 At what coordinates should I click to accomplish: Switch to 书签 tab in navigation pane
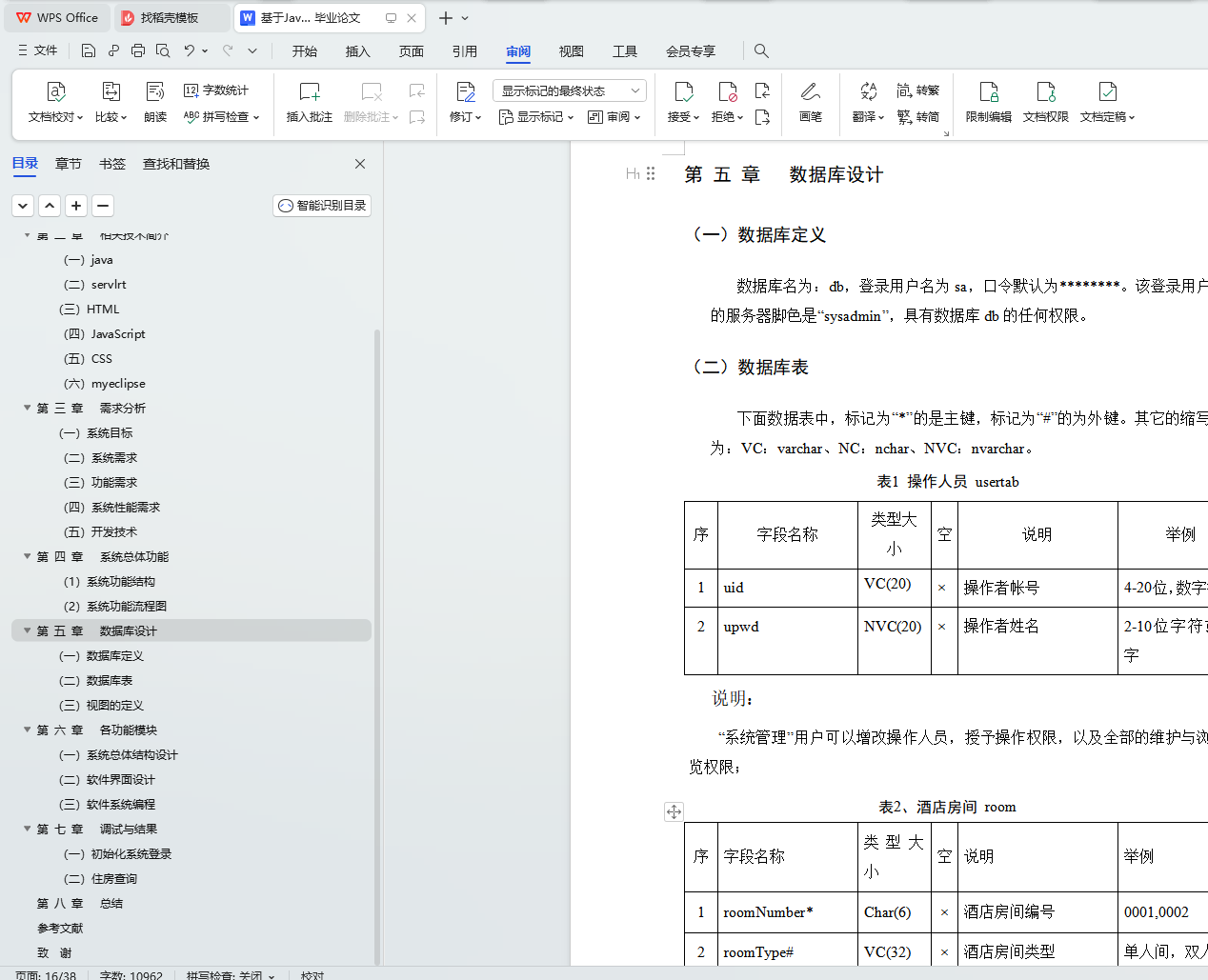pos(112,164)
